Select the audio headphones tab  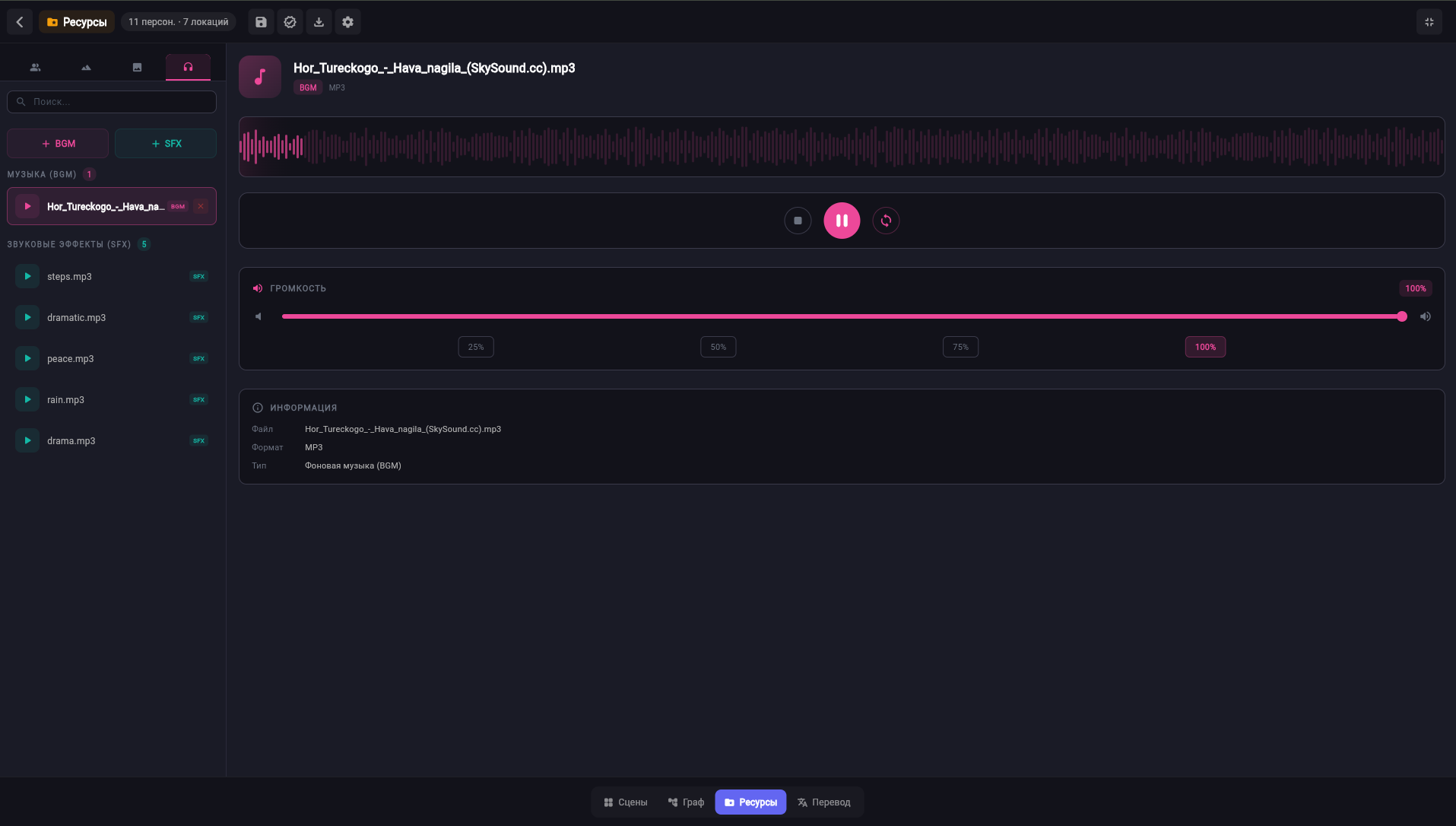click(188, 67)
